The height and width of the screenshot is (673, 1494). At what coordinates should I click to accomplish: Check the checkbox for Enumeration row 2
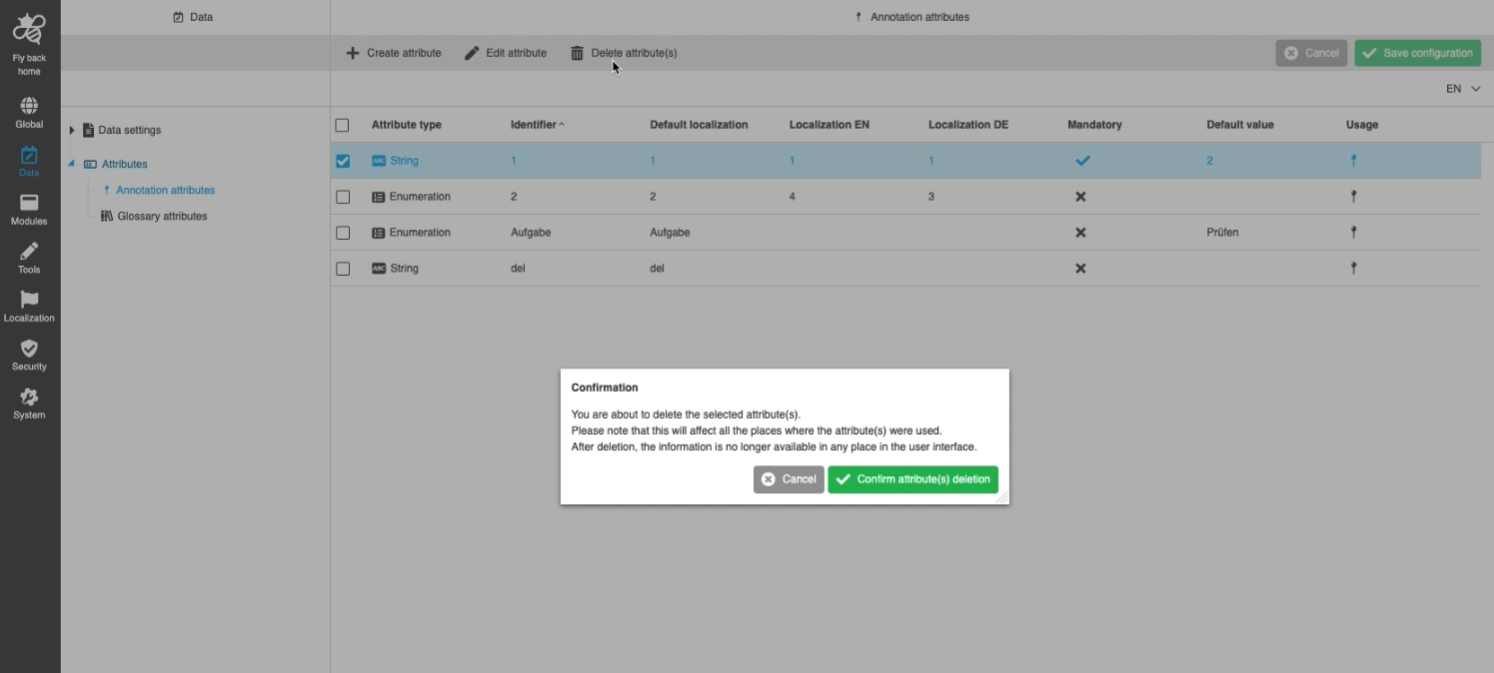click(343, 197)
